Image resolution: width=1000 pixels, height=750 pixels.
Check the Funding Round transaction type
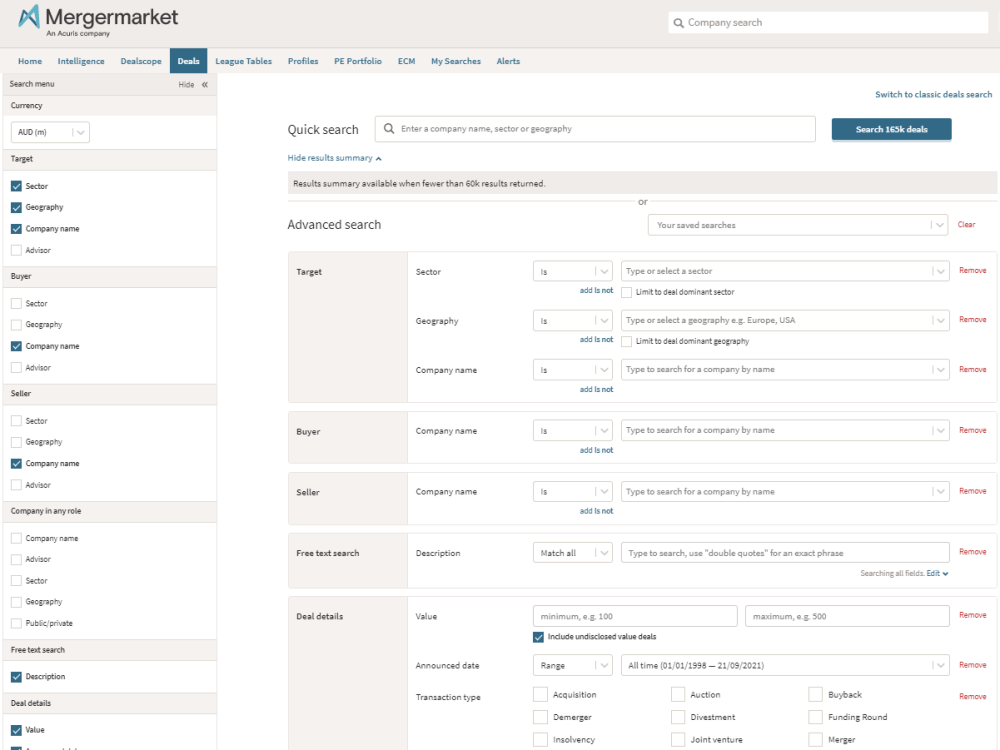816,717
